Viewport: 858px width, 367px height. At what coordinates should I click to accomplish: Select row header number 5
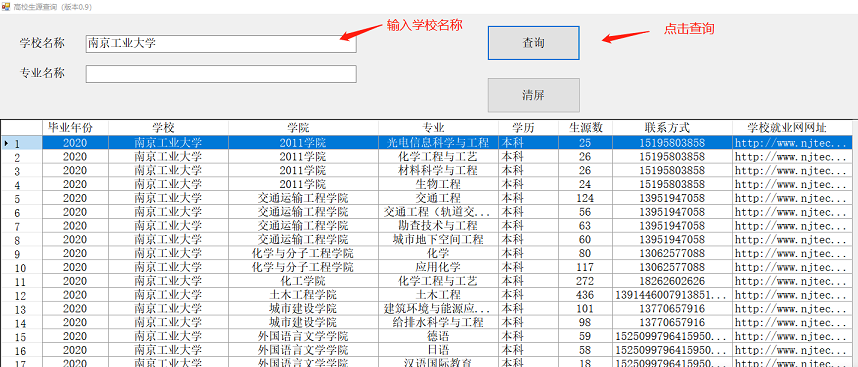[x=21, y=199]
